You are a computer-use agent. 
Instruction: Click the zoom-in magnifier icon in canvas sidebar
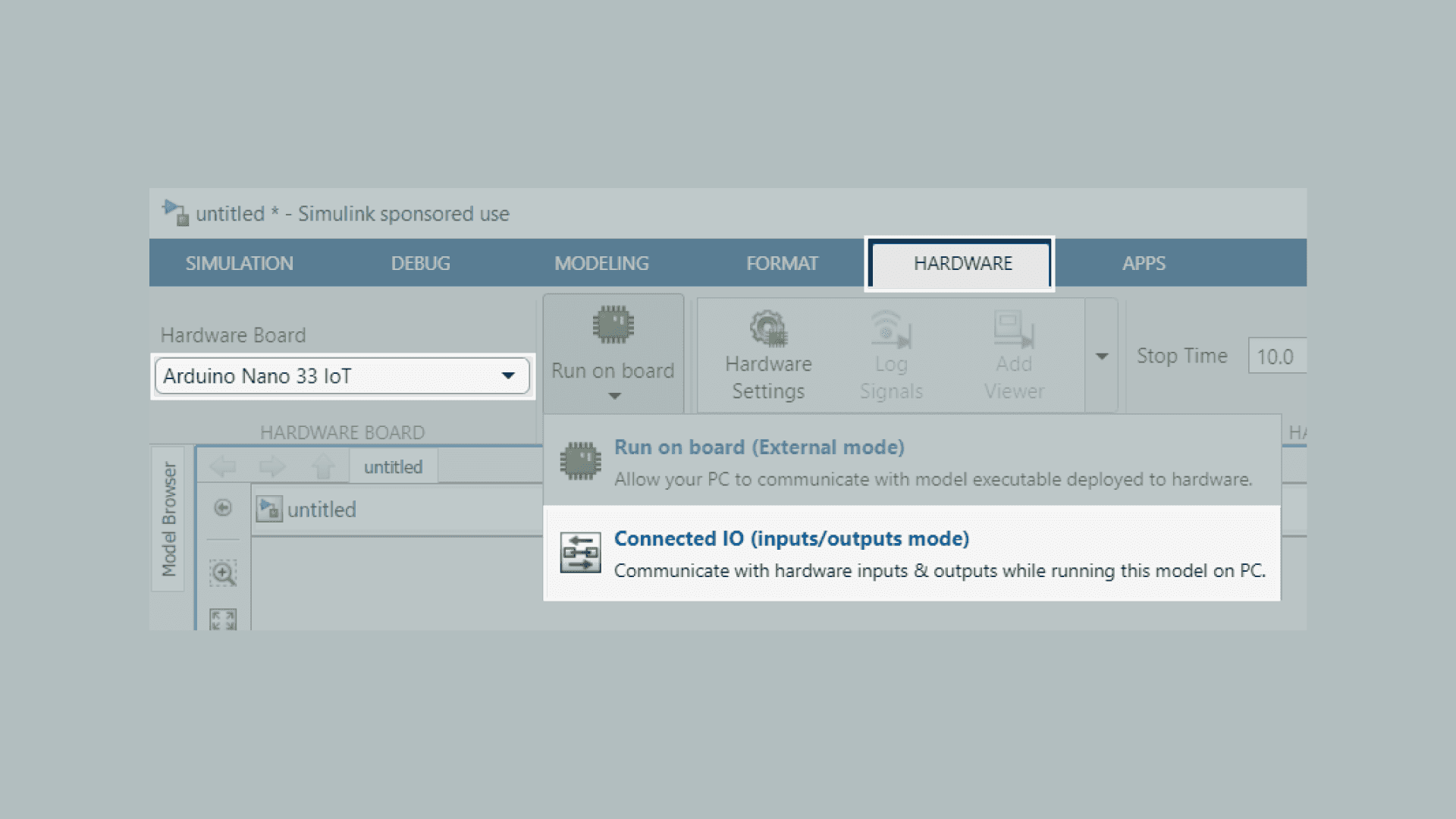(x=223, y=573)
